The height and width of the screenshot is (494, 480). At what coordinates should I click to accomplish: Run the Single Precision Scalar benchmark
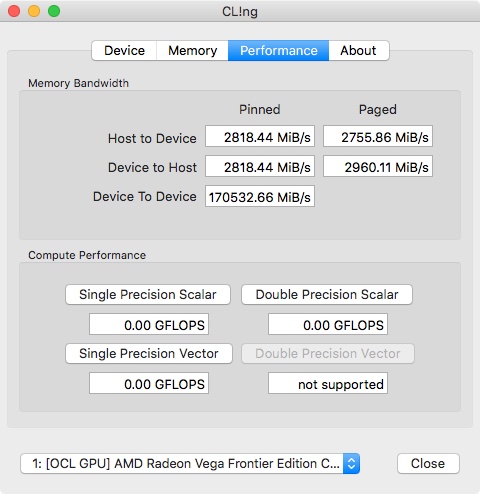[148, 294]
